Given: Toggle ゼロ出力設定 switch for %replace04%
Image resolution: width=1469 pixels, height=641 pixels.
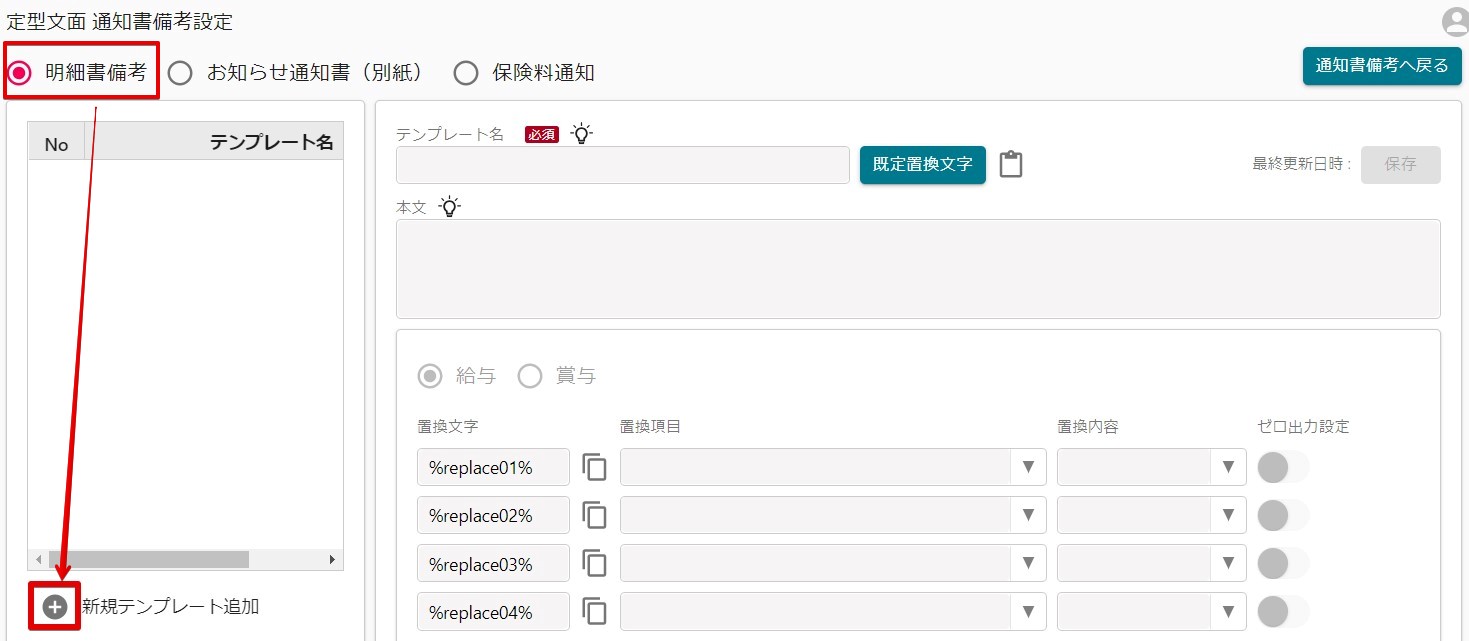Looking at the screenshot, I should point(1283,611).
